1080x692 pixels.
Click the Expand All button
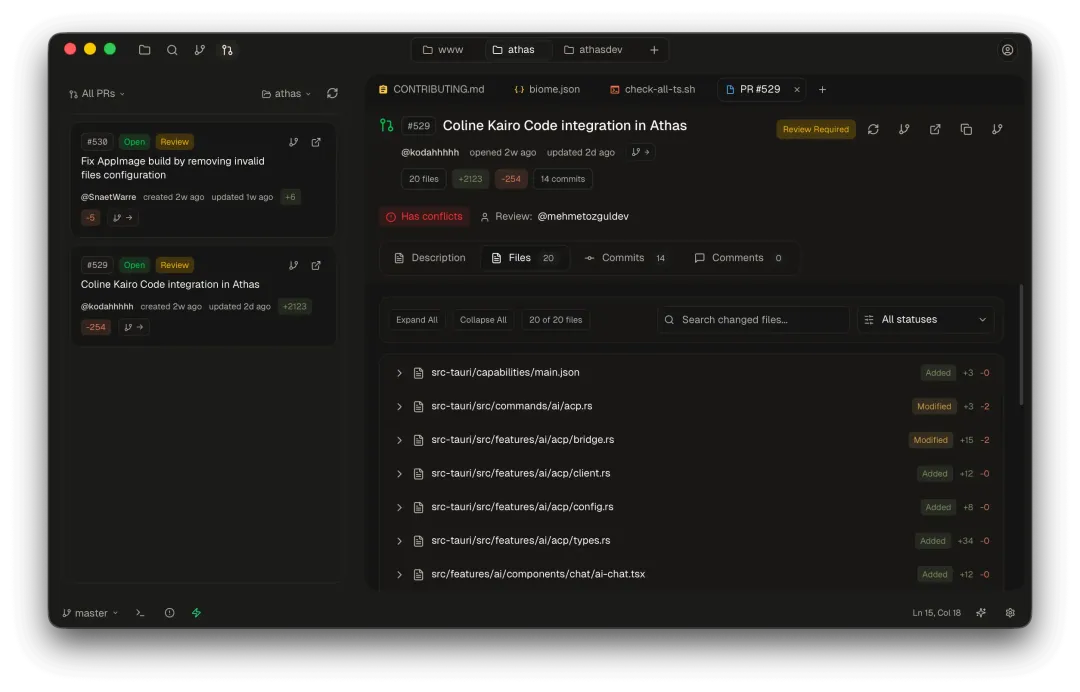[x=417, y=320]
